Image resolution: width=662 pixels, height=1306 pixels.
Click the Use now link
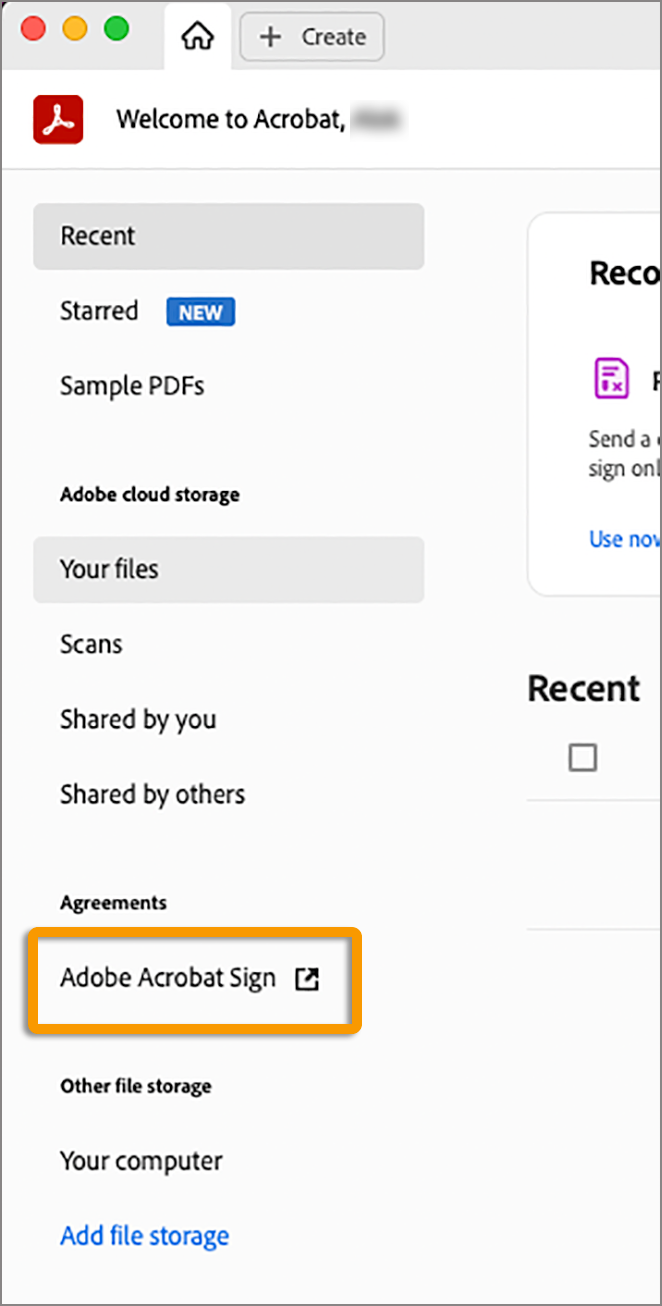pyautogui.click(x=623, y=538)
